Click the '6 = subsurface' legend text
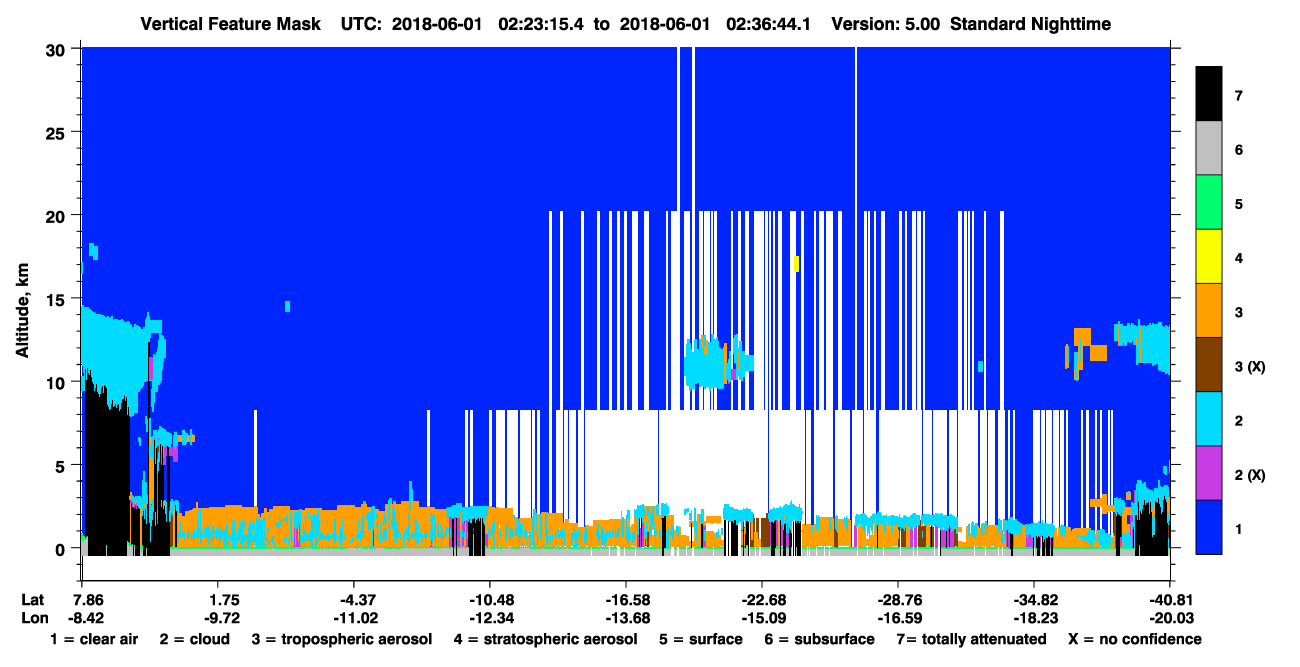1300x667 pixels. 819,639
